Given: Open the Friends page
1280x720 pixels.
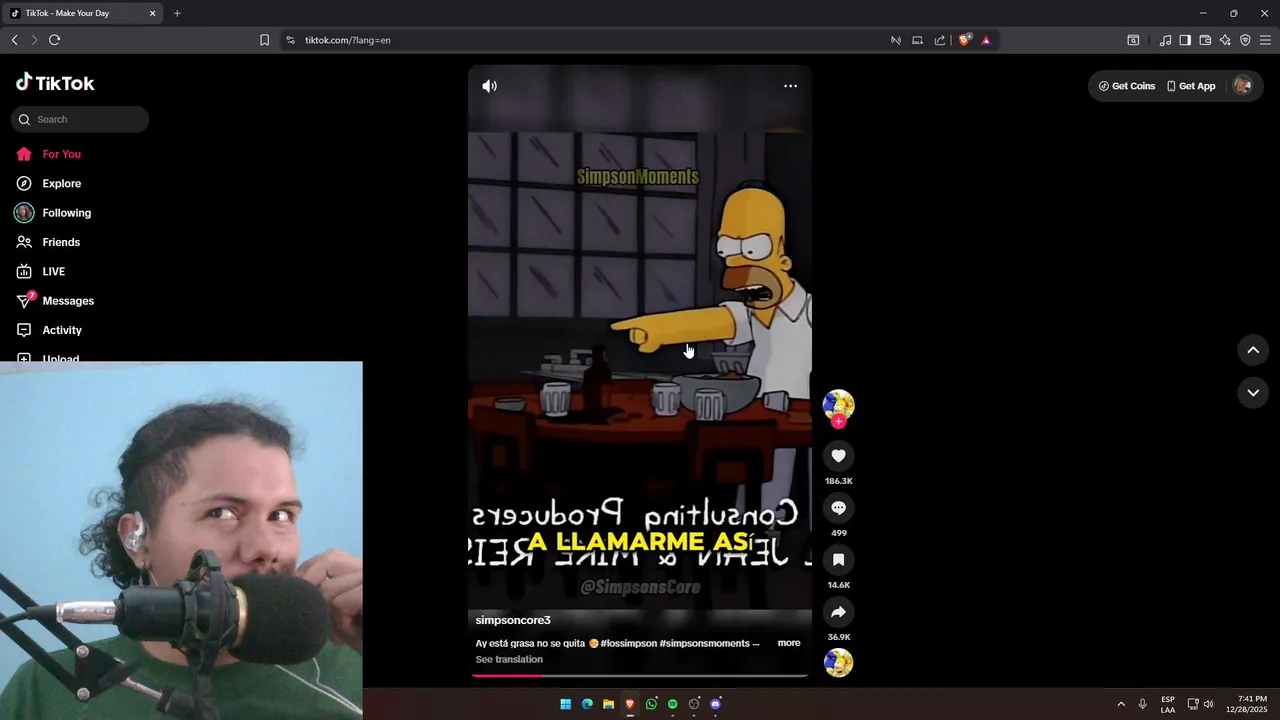Looking at the screenshot, I should (x=48, y=242).
